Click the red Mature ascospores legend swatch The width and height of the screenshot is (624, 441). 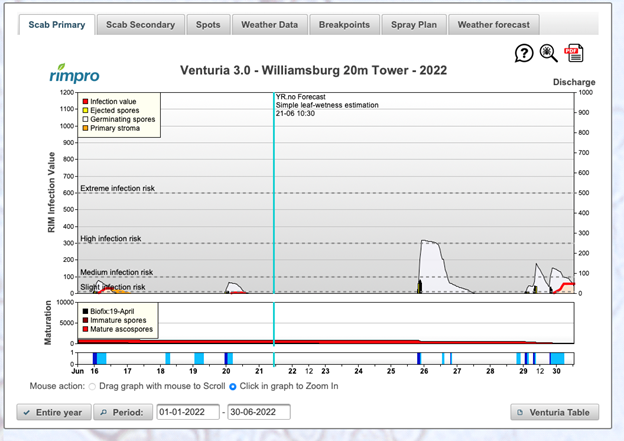[87, 329]
